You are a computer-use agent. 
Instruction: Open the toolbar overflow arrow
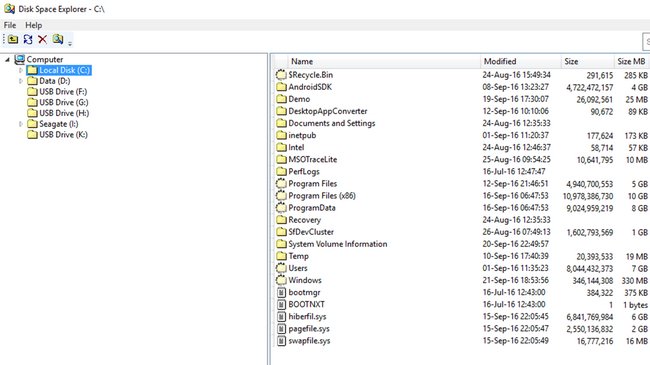(70, 43)
